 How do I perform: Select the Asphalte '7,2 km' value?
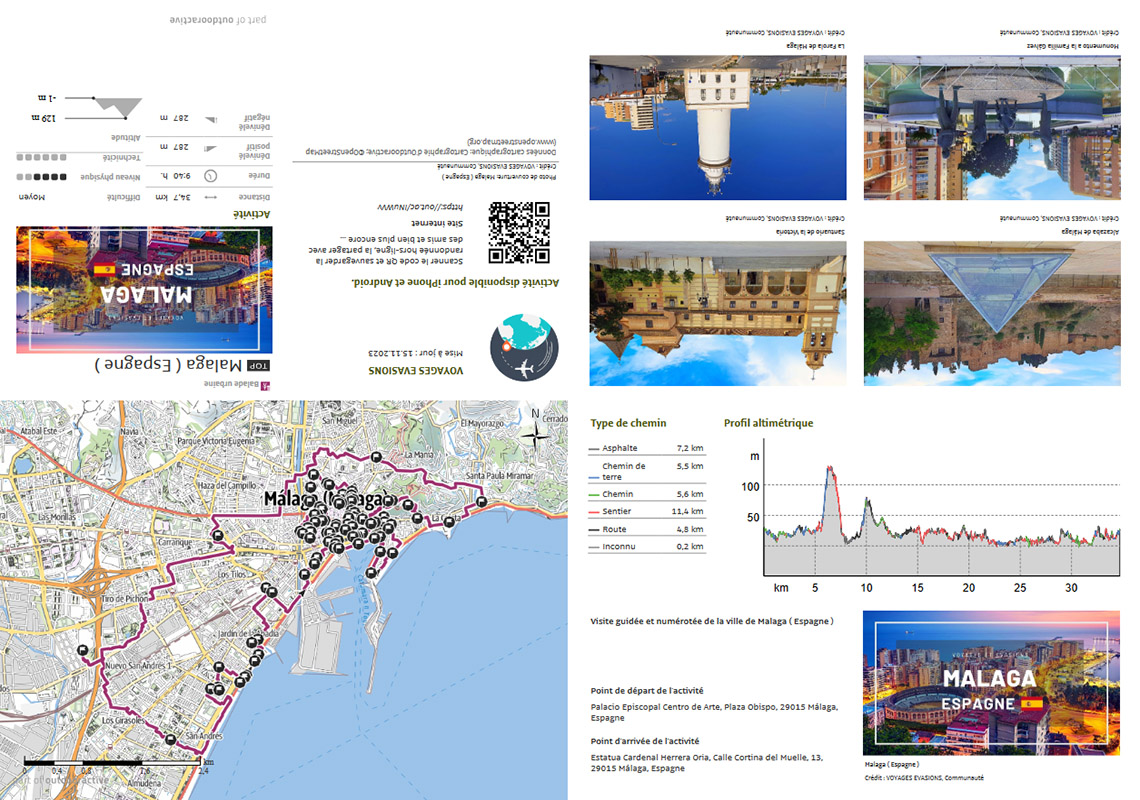point(690,449)
